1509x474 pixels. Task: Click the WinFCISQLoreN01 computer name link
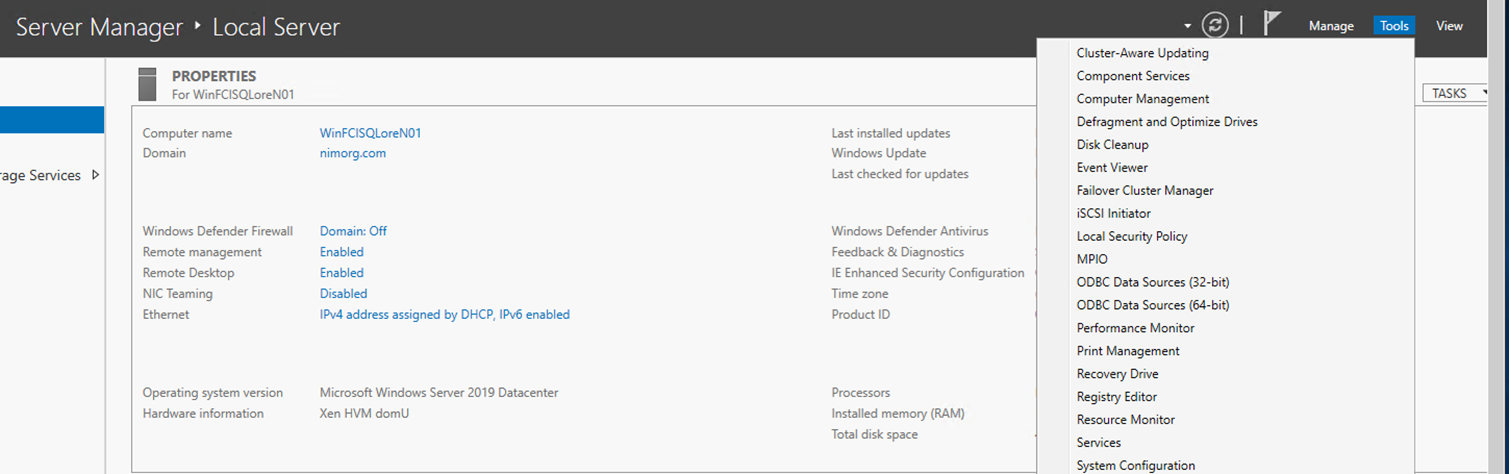click(x=370, y=133)
